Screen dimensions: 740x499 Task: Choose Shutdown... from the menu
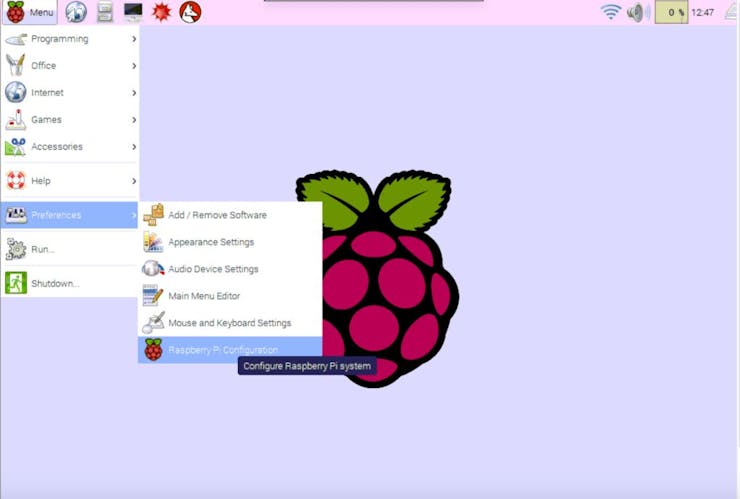[70, 283]
